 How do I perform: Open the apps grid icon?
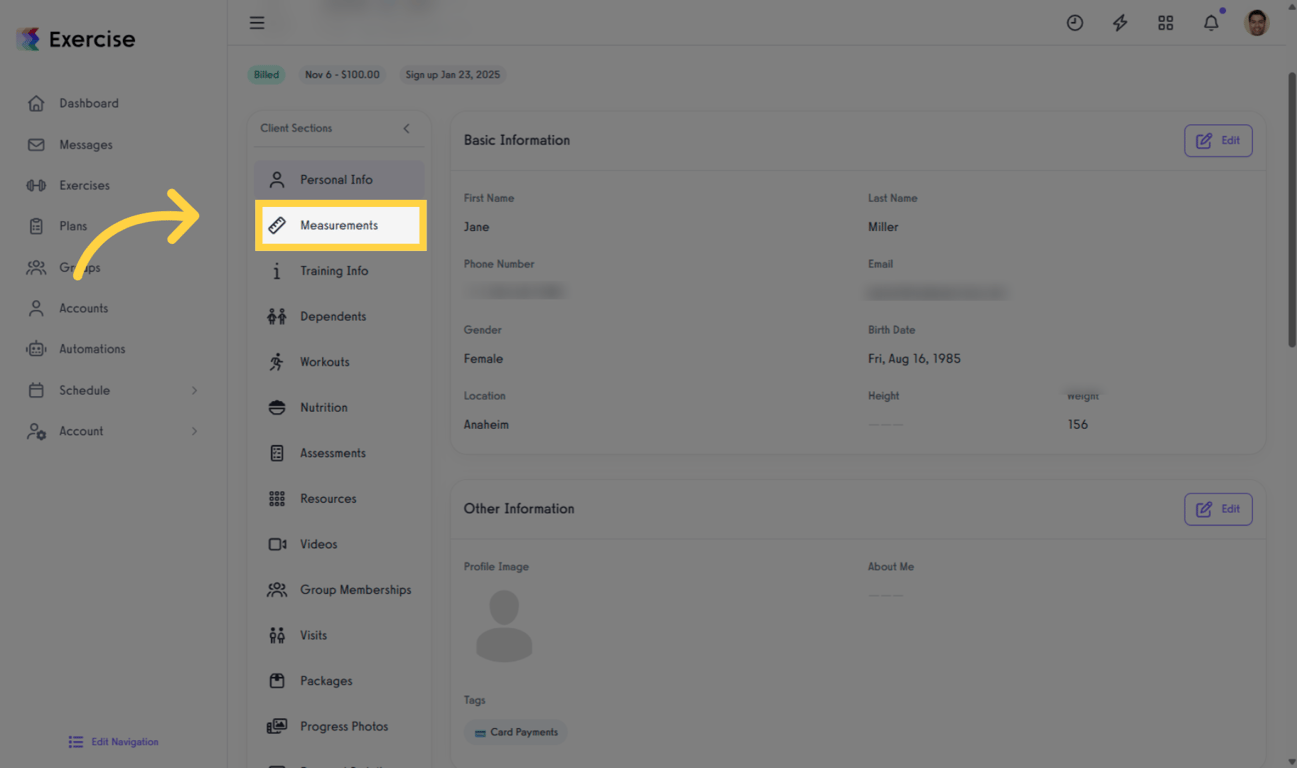pos(1165,22)
